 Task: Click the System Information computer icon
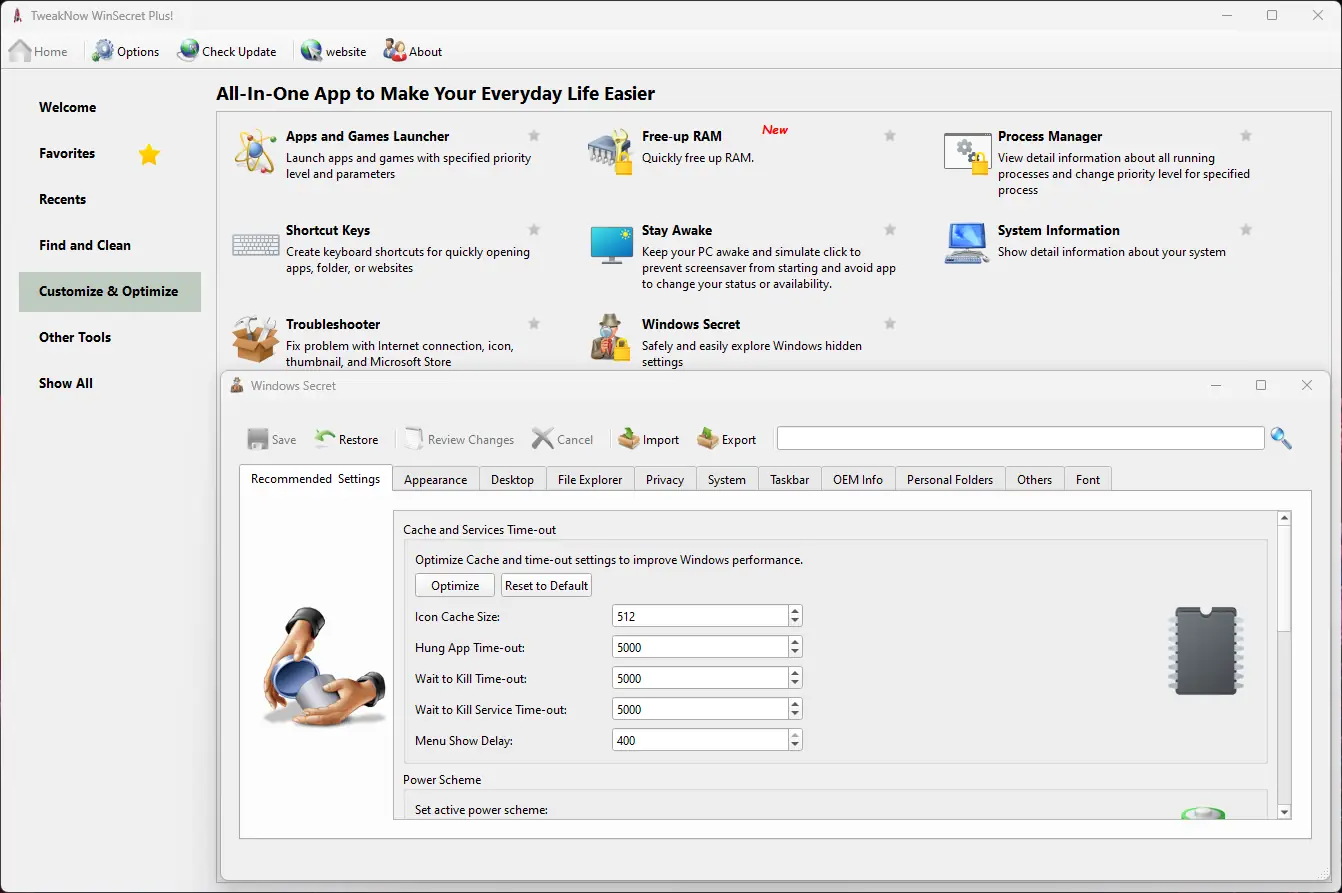coord(967,244)
